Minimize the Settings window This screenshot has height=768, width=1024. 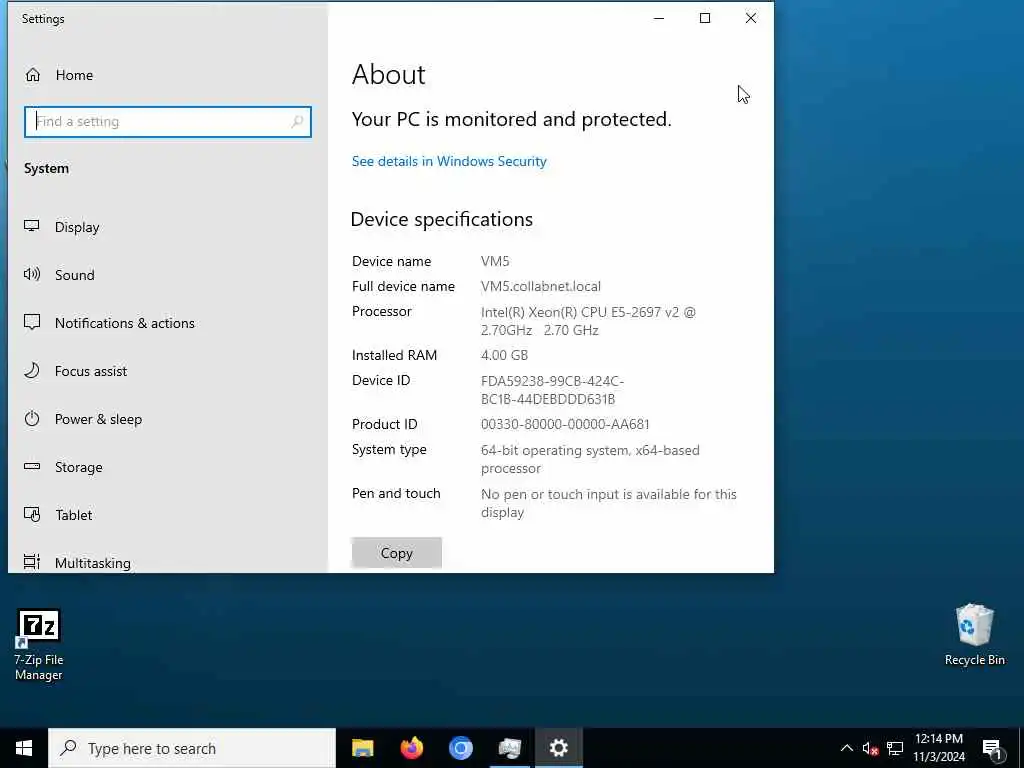click(x=659, y=18)
